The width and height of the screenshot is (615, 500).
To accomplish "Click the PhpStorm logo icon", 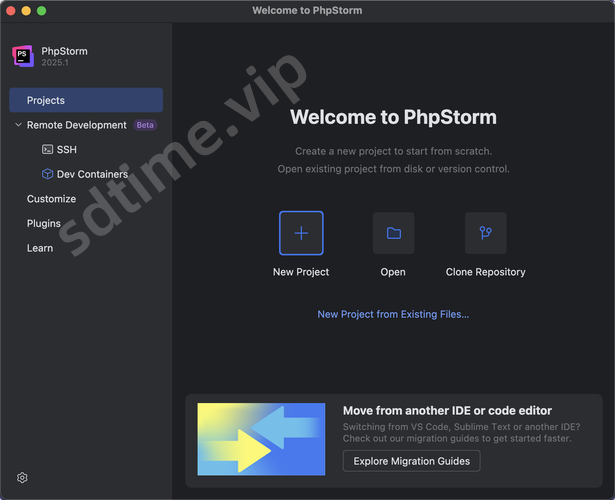I will (x=23, y=56).
